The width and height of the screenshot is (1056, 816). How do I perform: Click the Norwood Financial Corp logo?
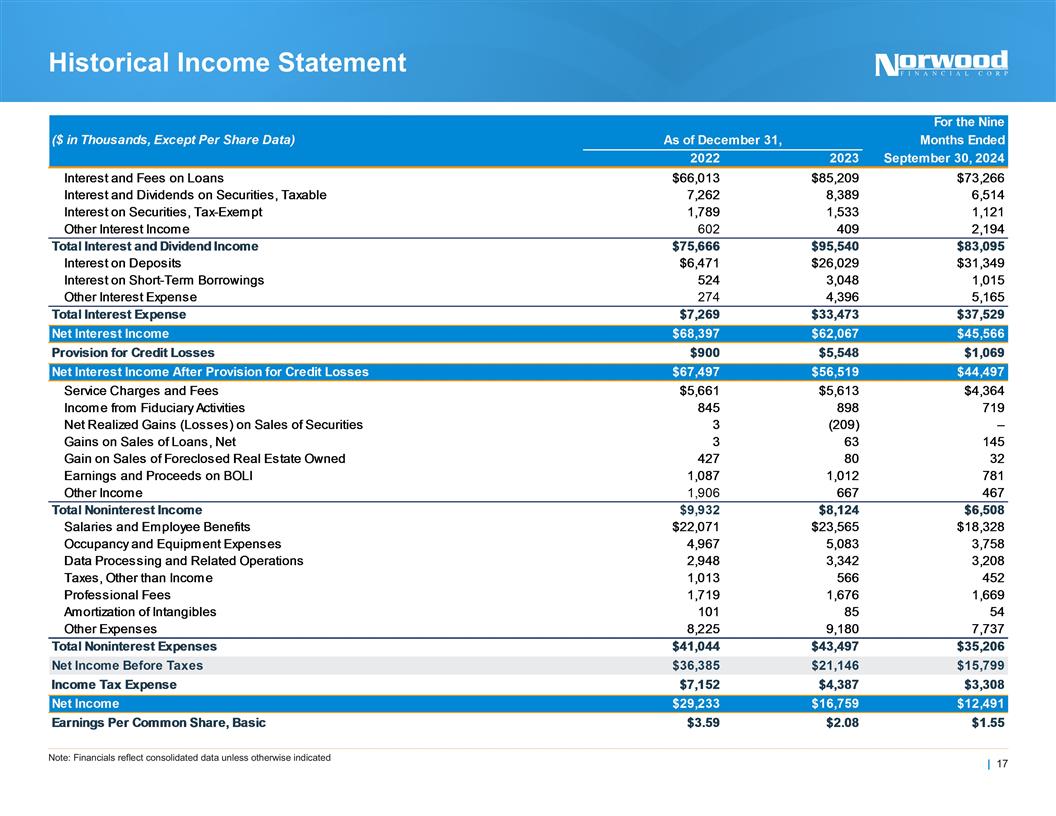pyautogui.click(x=941, y=63)
